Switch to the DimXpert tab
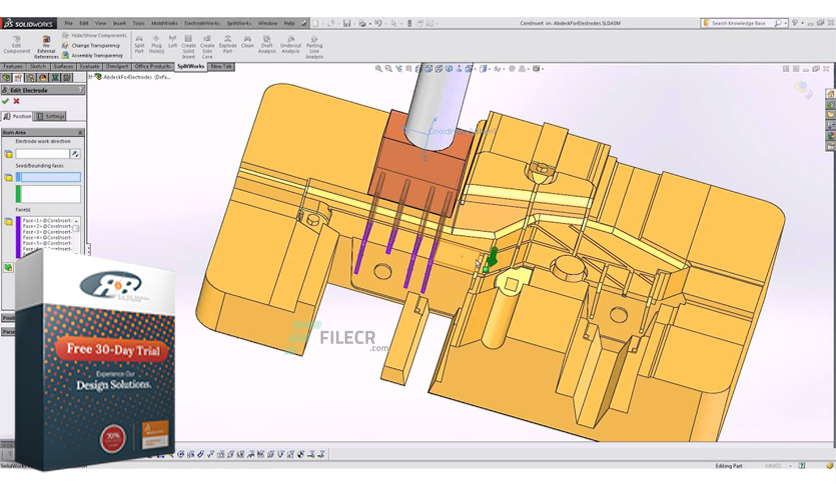The height and width of the screenshot is (484, 836). coord(117,67)
